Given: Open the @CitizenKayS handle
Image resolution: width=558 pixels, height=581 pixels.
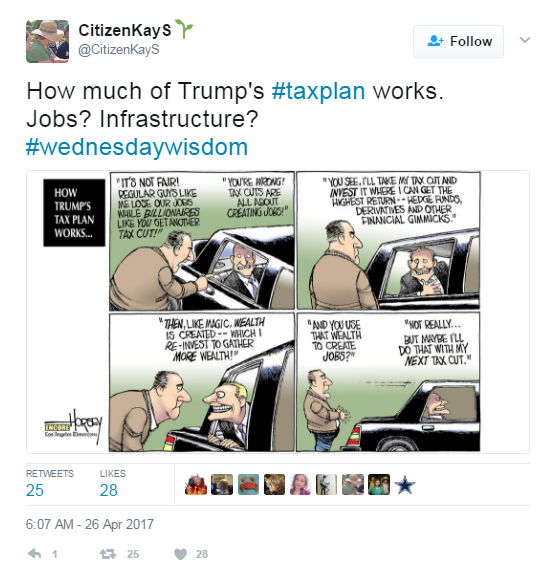Looking at the screenshot, I should coord(119,50).
